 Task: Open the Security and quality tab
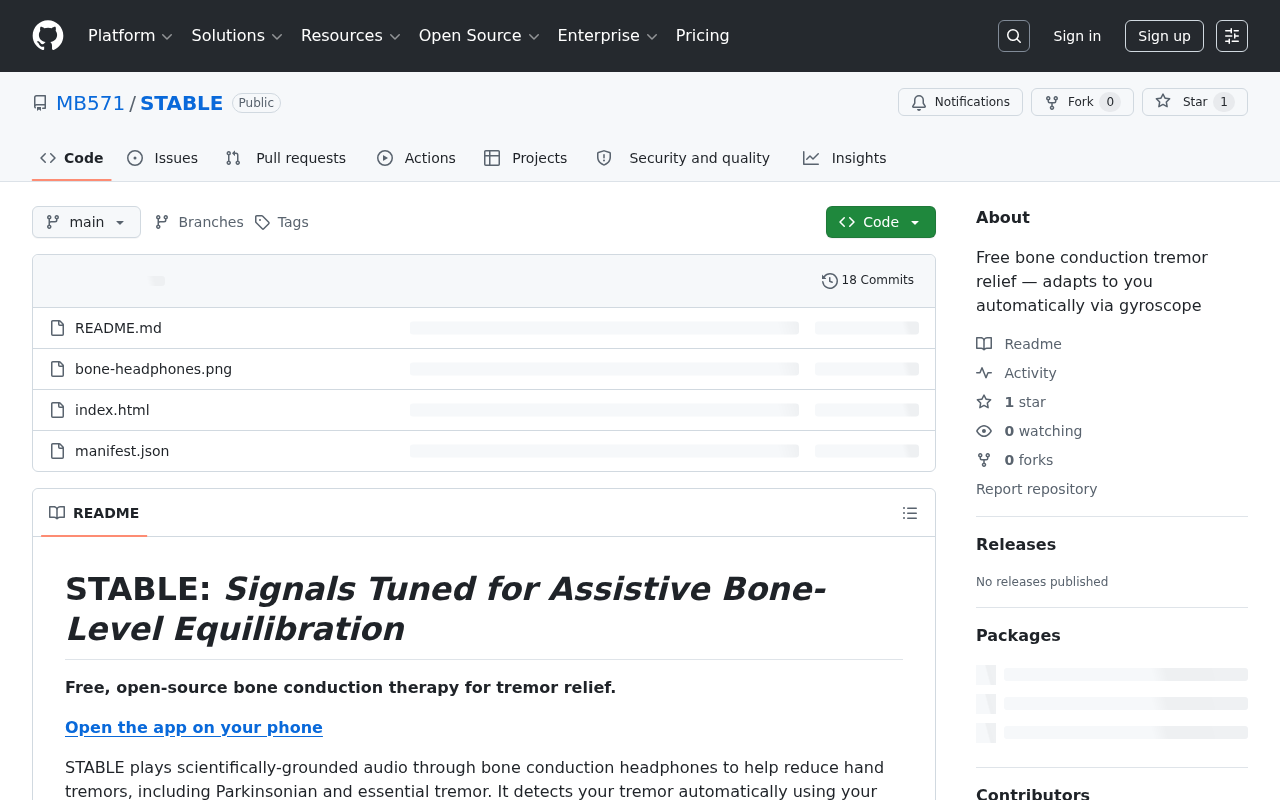[x=684, y=158]
